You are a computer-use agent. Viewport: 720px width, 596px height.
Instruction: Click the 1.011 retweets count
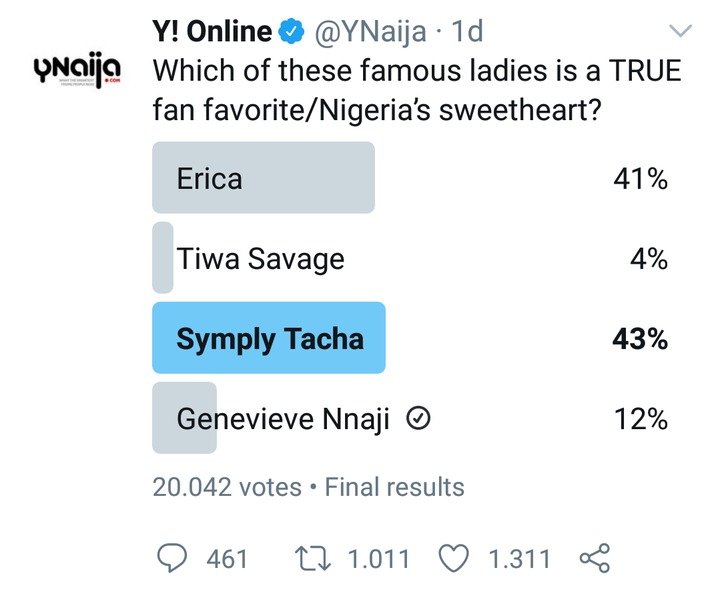pos(380,558)
